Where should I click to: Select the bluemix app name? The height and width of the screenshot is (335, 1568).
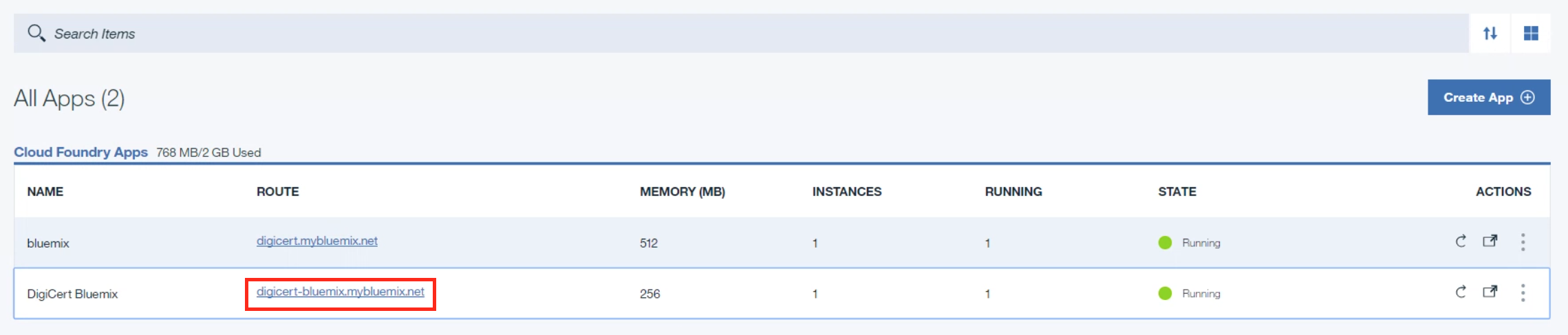pyautogui.click(x=48, y=244)
